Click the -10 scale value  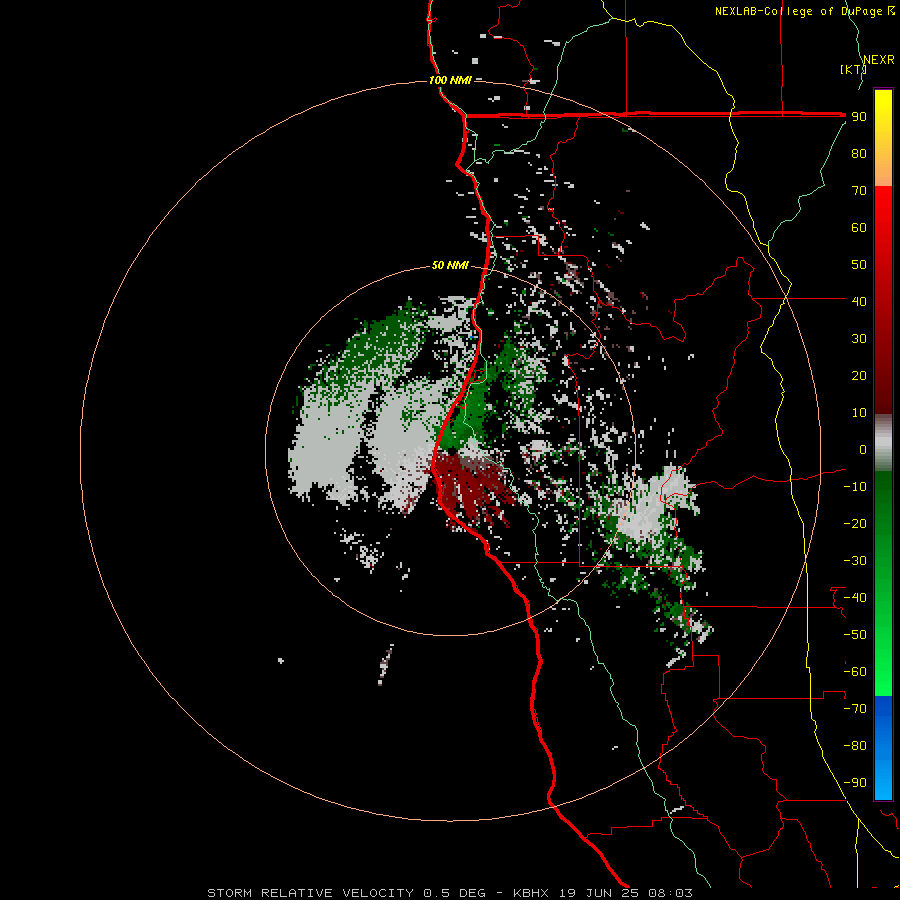click(855, 487)
